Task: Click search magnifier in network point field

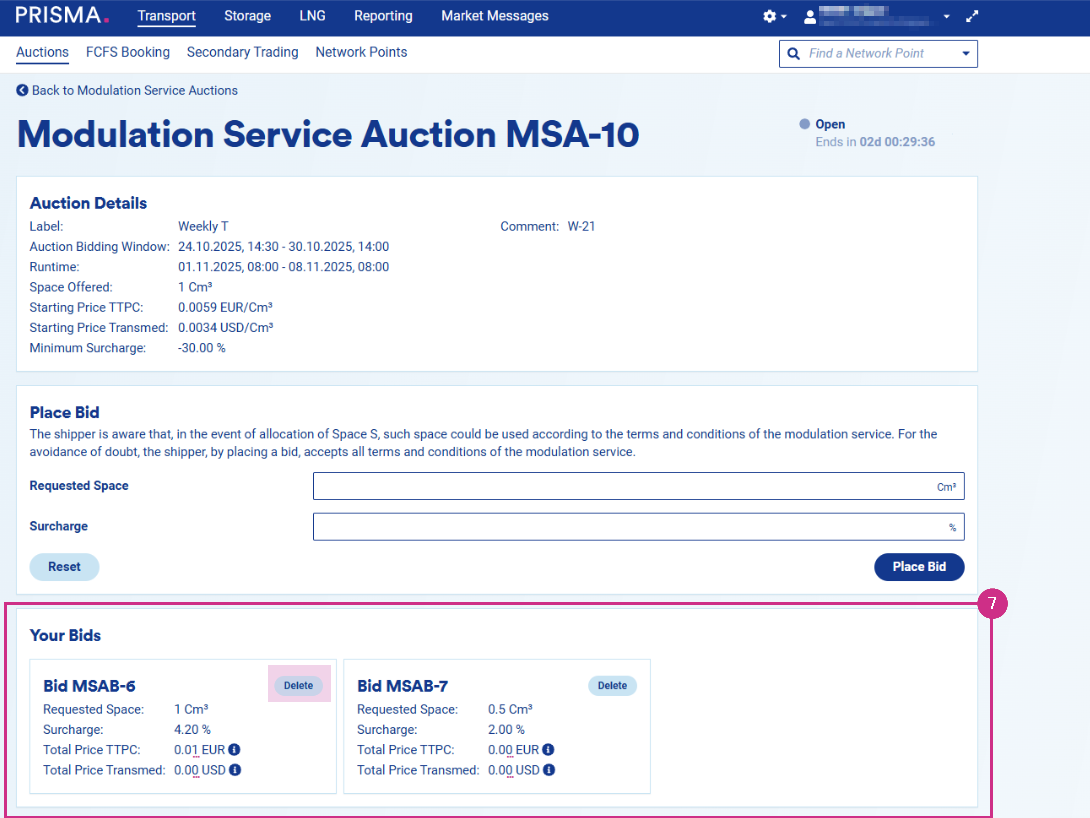Action: (x=794, y=54)
